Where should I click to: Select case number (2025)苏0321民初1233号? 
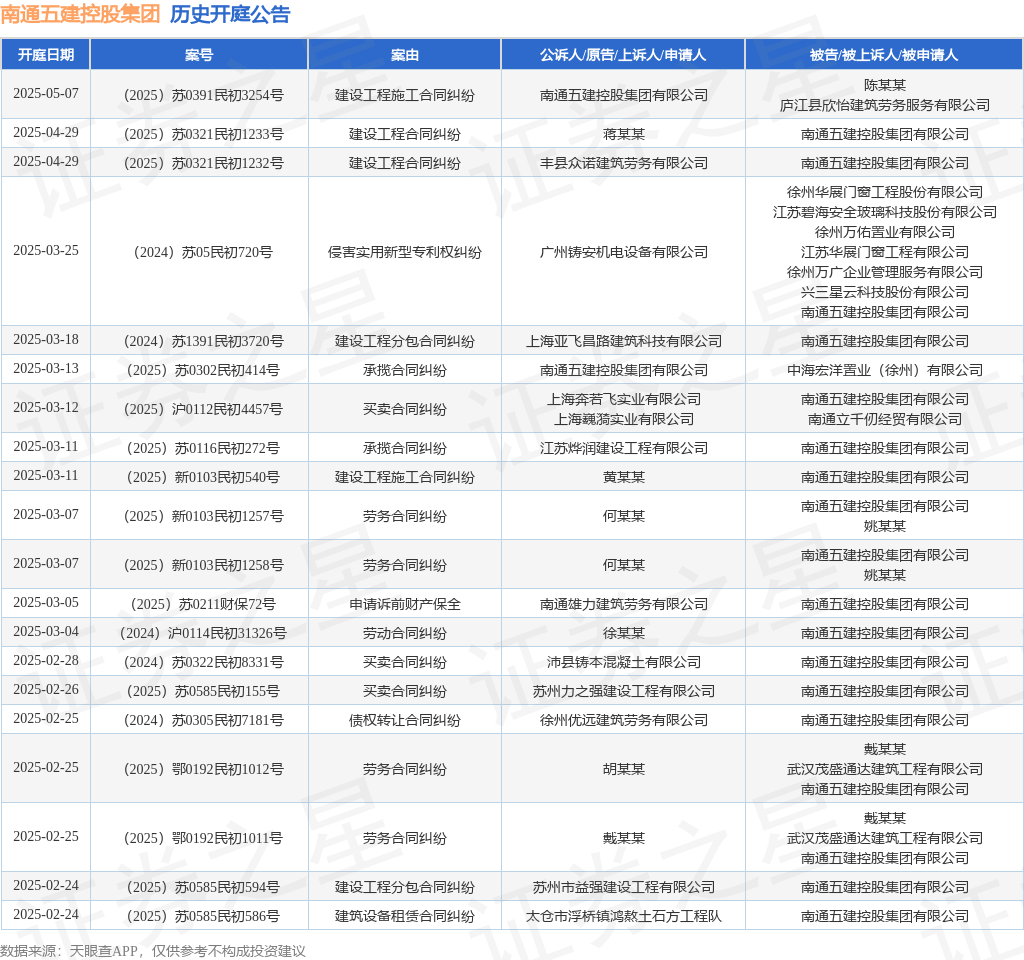(x=204, y=135)
